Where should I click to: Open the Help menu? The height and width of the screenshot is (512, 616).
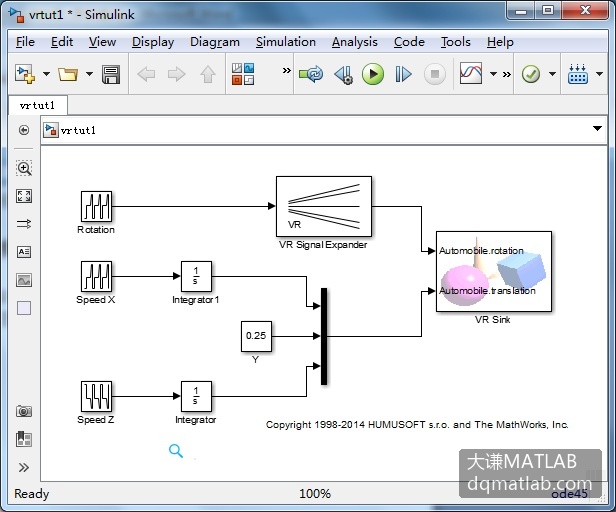[500, 42]
